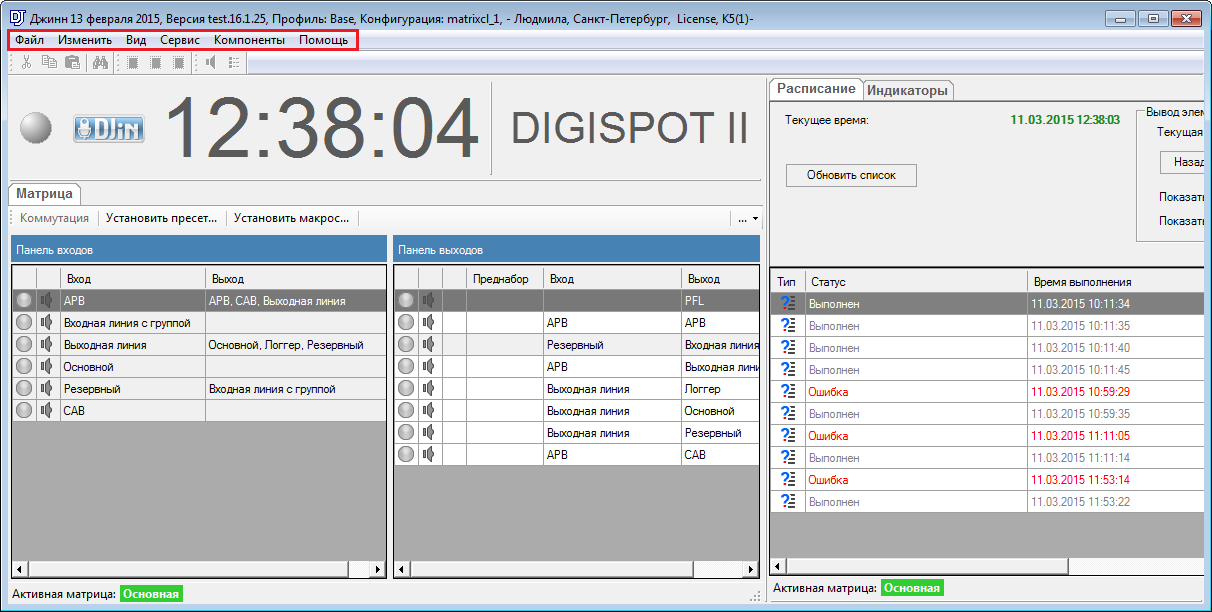Click the type icon of the 11:53:22 schedule entry
This screenshot has height=612, width=1212.
pos(787,502)
